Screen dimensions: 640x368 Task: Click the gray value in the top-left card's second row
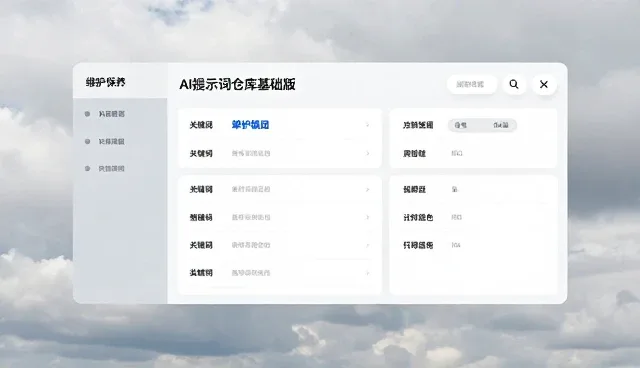tap(251, 153)
